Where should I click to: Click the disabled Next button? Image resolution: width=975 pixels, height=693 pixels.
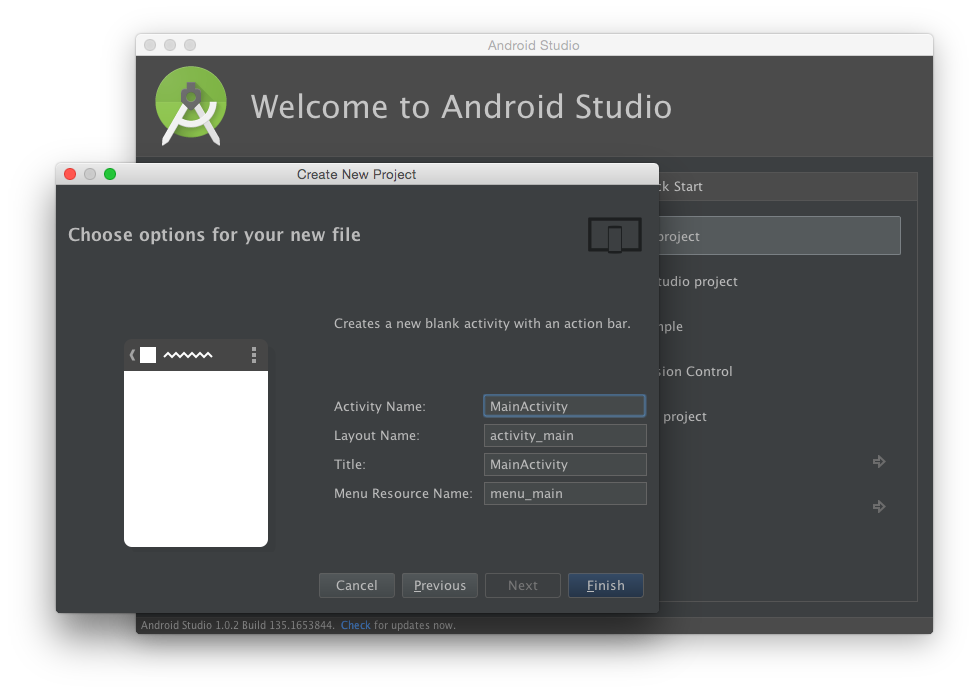point(522,585)
